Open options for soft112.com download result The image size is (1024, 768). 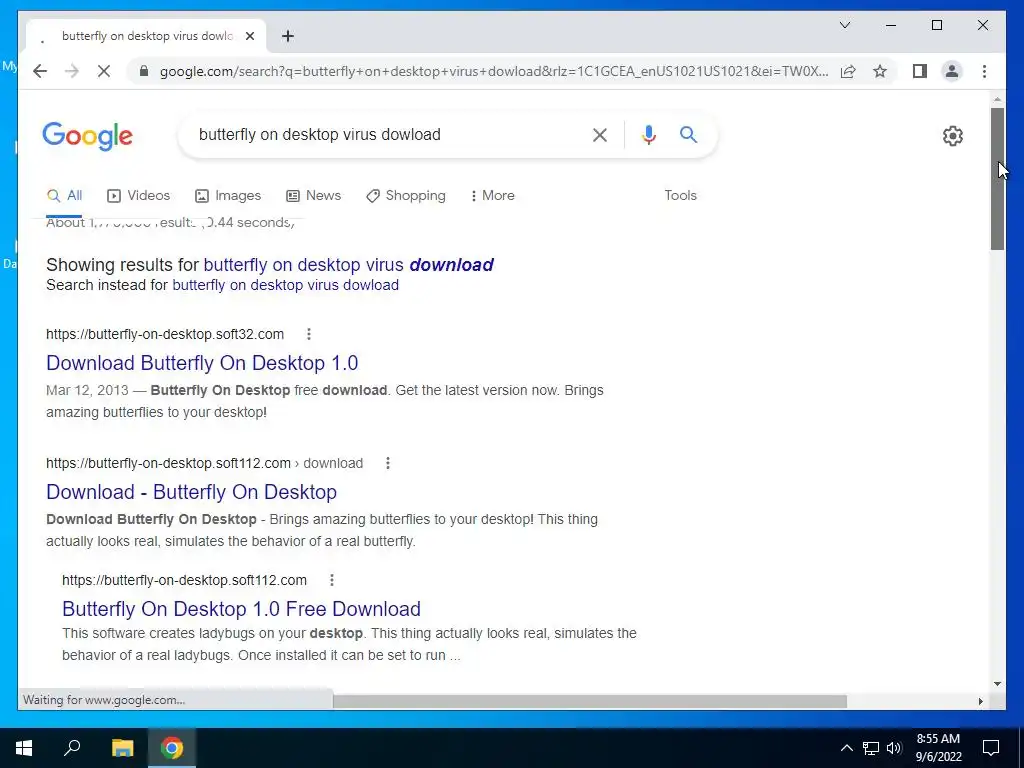click(388, 463)
